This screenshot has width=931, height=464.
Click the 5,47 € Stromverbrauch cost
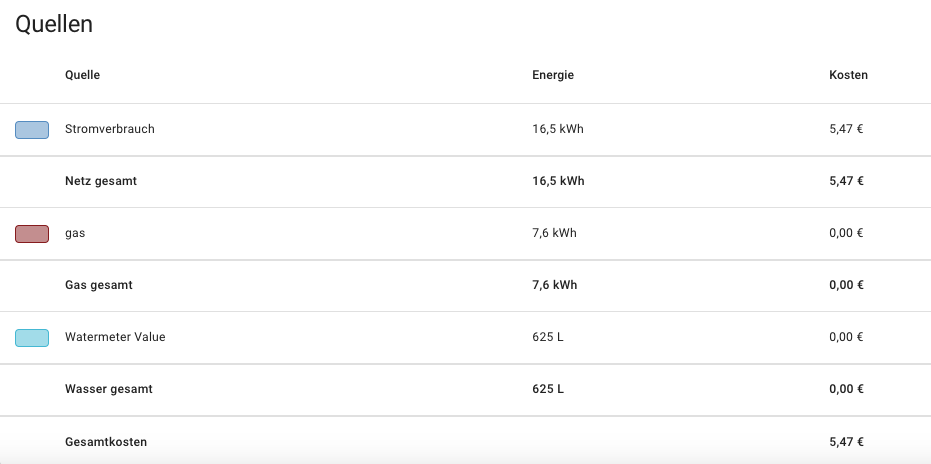(846, 129)
